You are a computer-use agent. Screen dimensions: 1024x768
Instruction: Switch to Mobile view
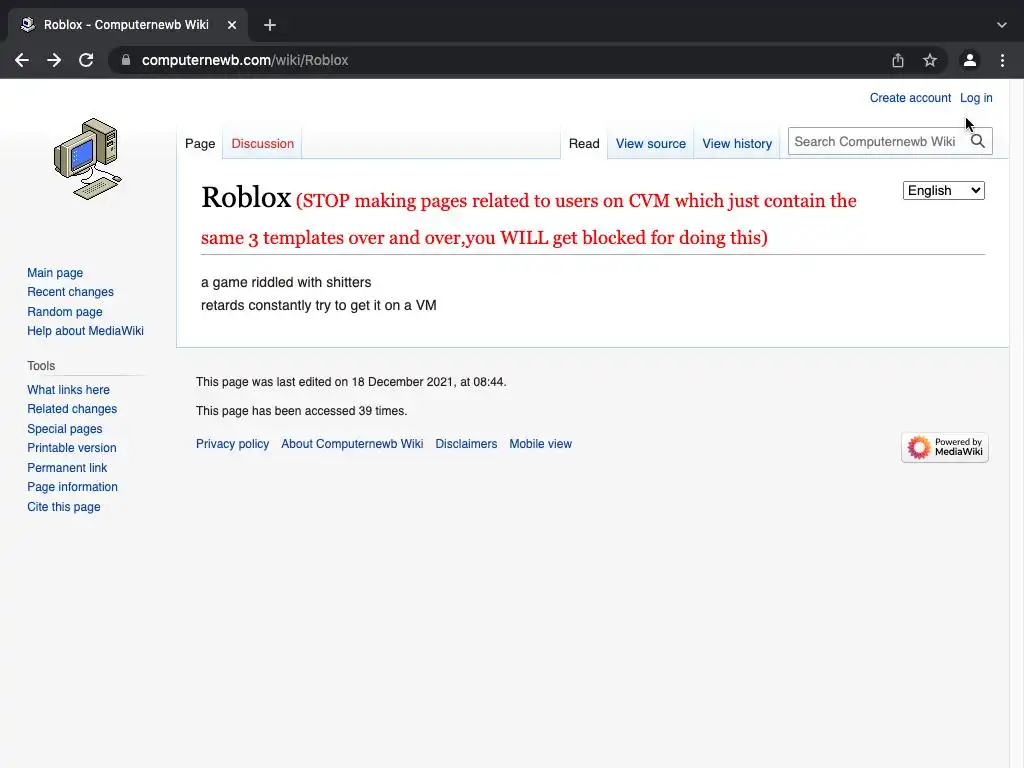pyautogui.click(x=541, y=444)
